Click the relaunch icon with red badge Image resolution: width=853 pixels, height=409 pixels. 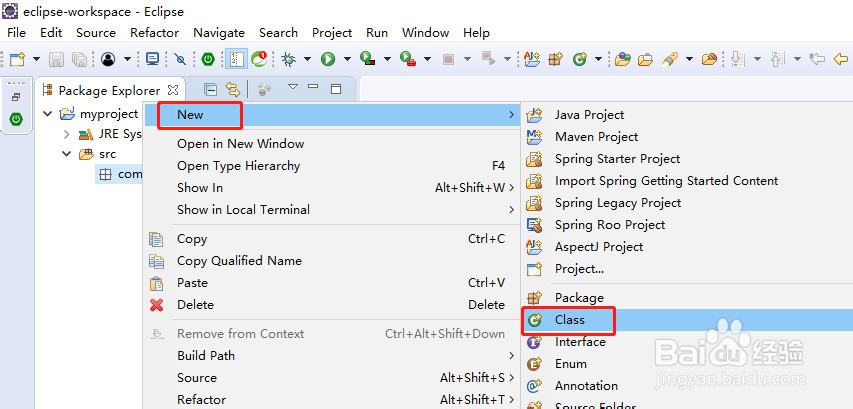(x=259, y=59)
